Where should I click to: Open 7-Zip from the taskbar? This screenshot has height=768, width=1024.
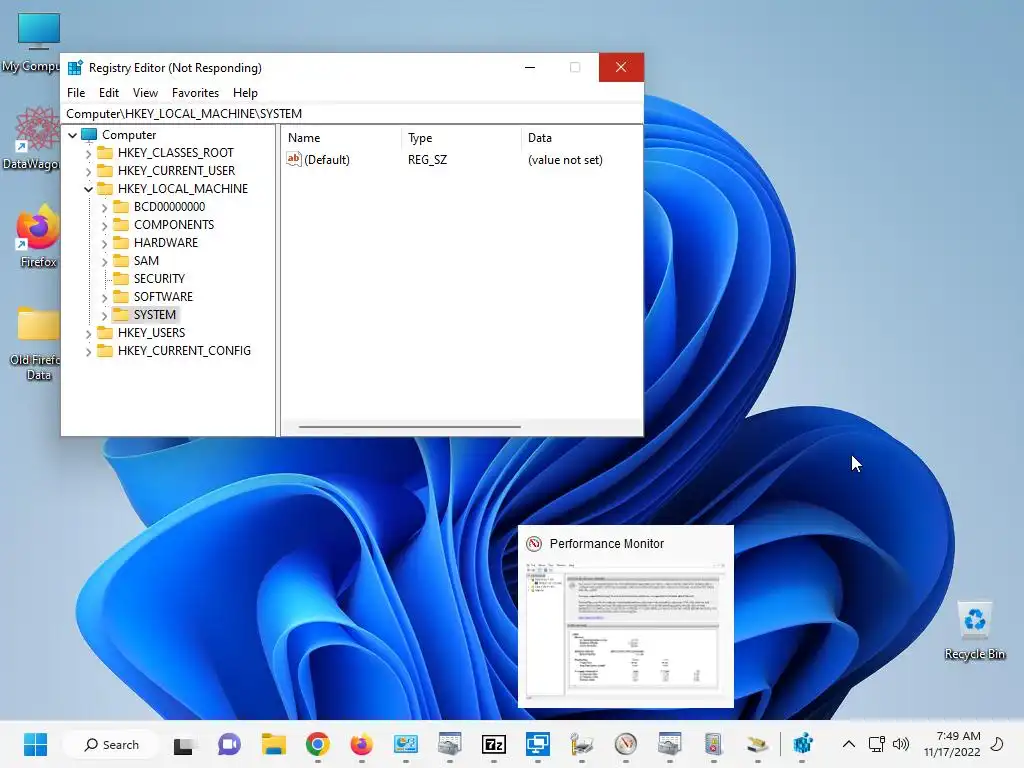[x=494, y=744]
